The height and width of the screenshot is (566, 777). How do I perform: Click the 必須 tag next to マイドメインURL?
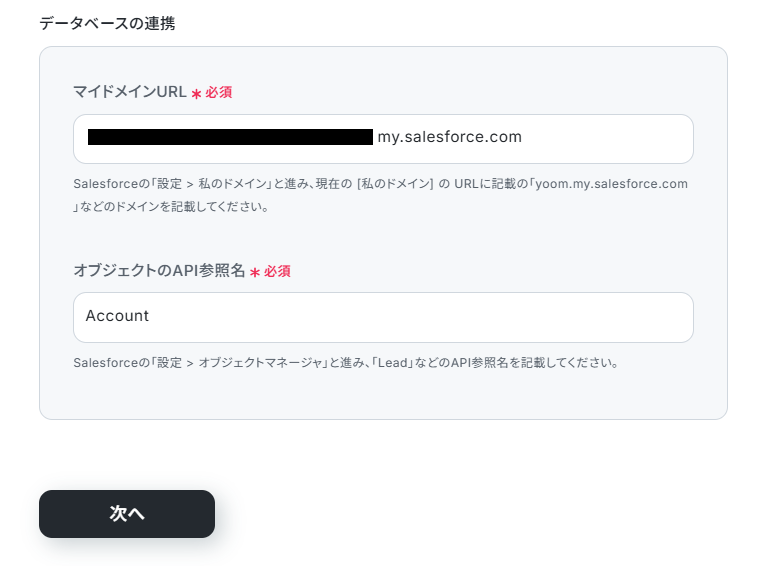tap(219, 92)
